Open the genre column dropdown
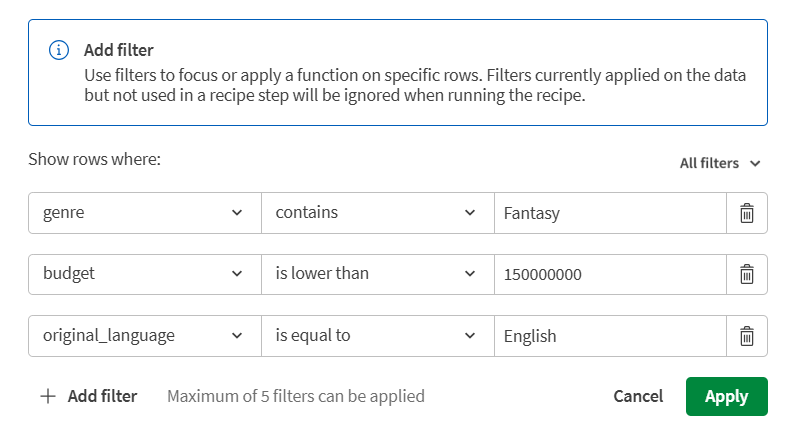This screenshot has height=434, width=795. pos(144,213)
